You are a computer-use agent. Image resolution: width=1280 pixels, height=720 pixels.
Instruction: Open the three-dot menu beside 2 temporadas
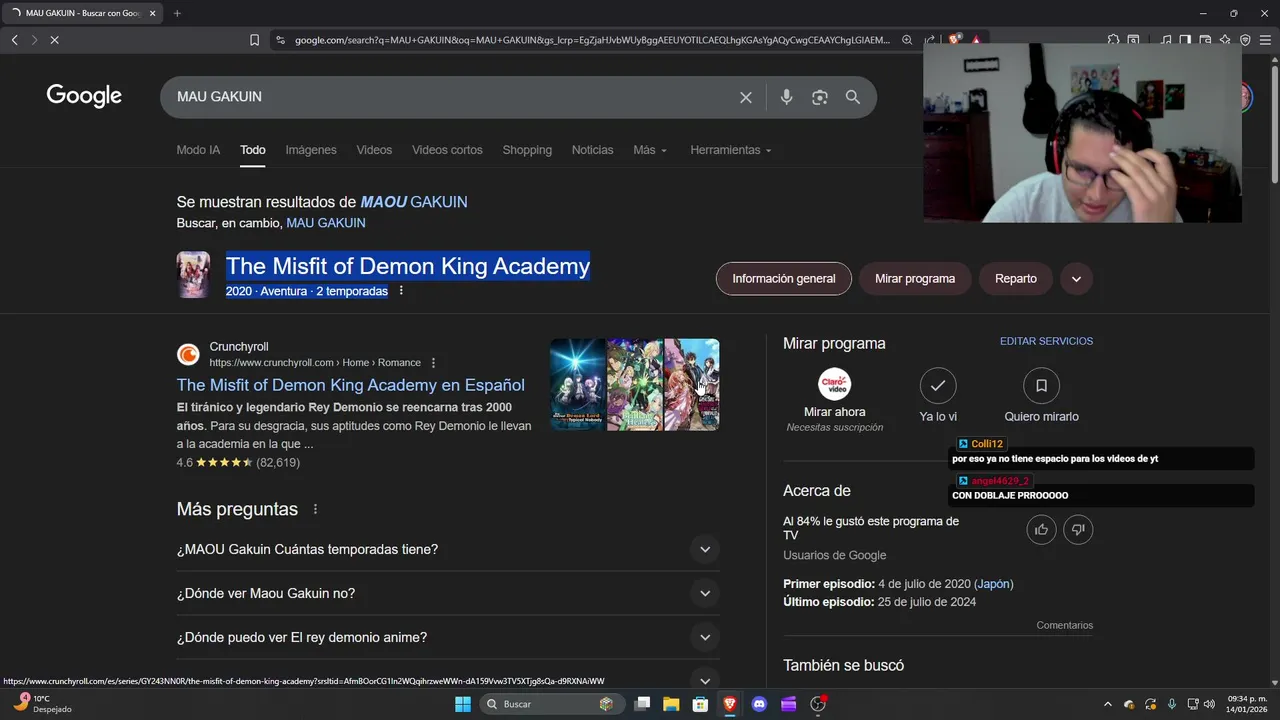pyautogui.click(x=401, y=291)
